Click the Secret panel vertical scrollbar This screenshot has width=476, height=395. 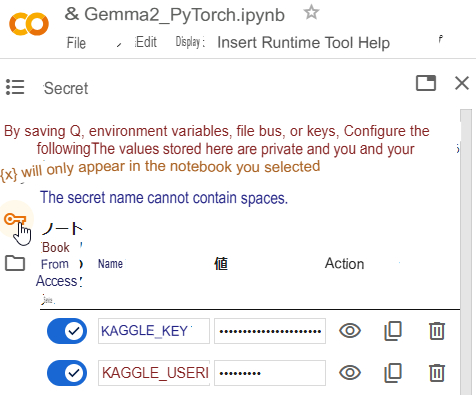[x=466, y=252]
